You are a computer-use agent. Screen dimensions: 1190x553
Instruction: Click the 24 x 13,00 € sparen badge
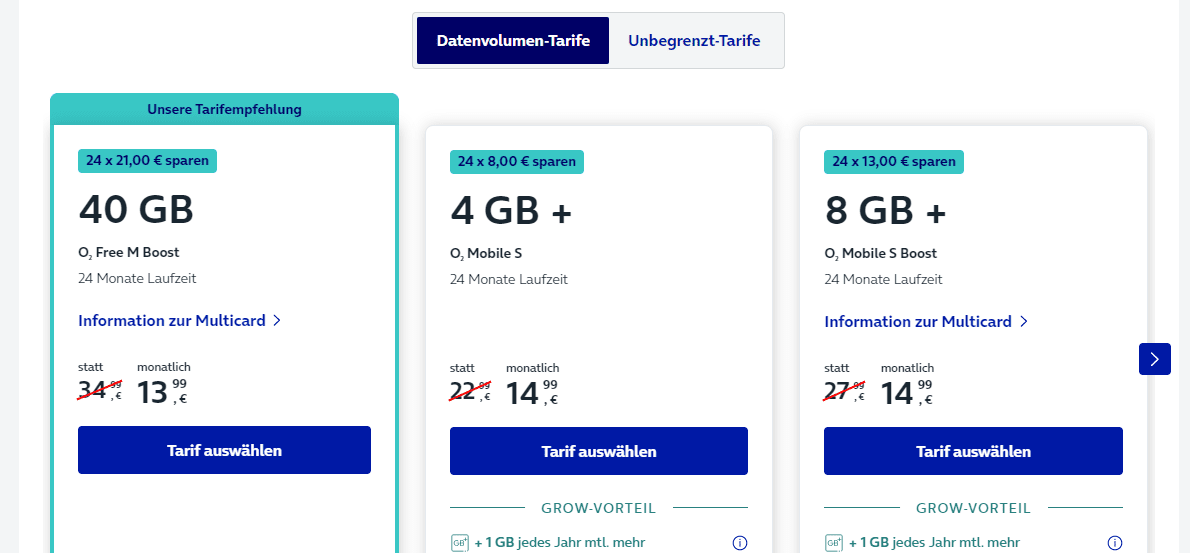coord(894,162)
